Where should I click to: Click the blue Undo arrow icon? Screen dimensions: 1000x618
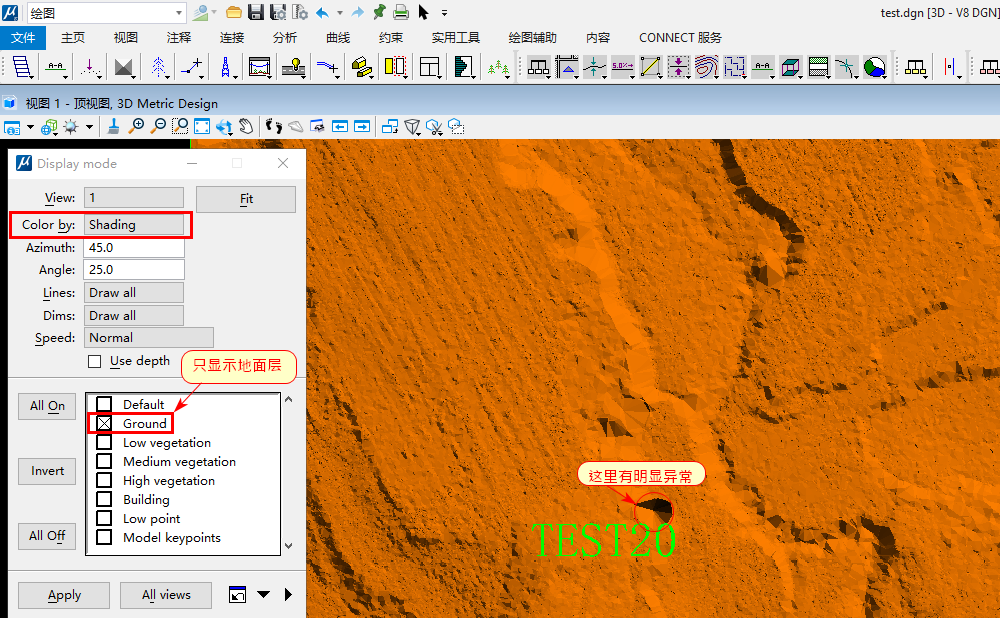(x=322, y=12)
